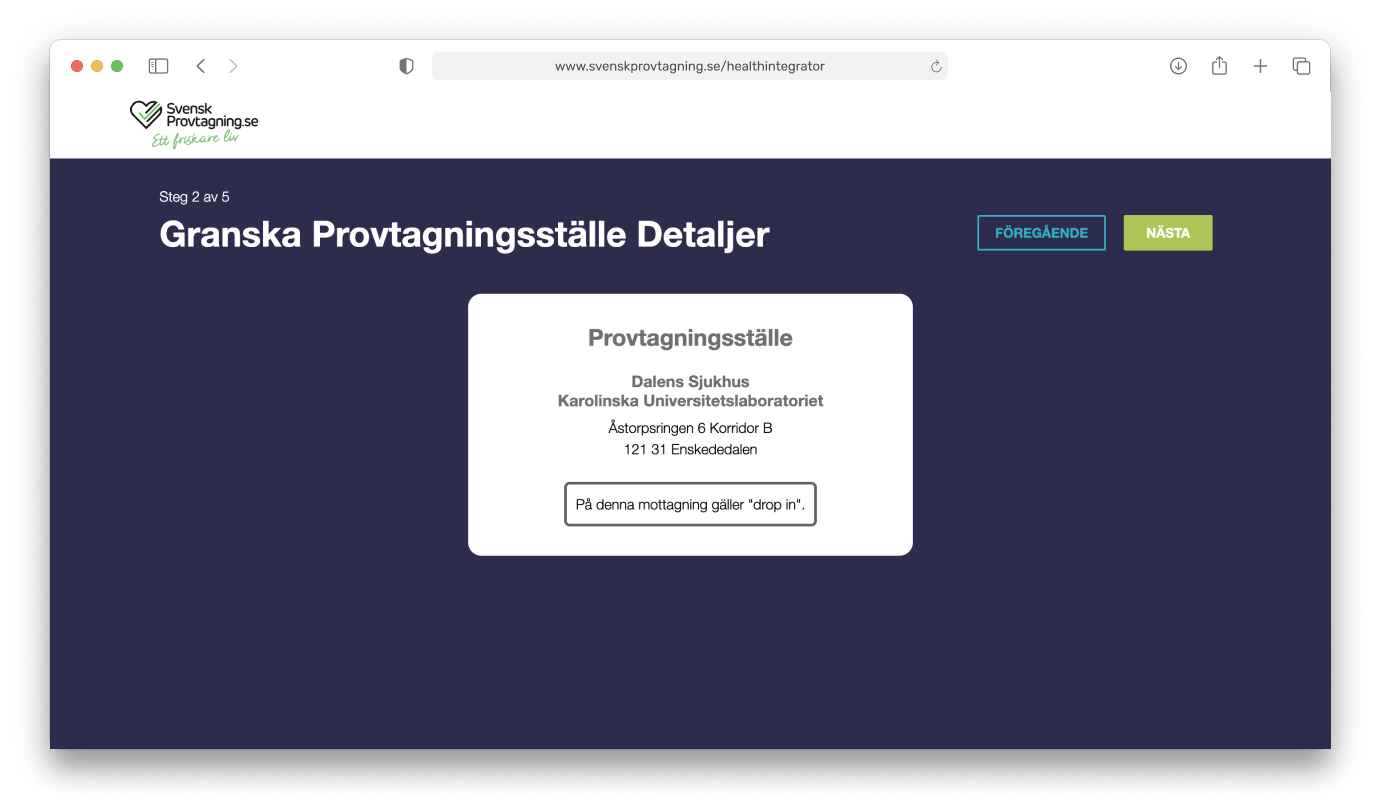Select the "Steg 2 av 5" step indicator text

[x=194, y=197]
